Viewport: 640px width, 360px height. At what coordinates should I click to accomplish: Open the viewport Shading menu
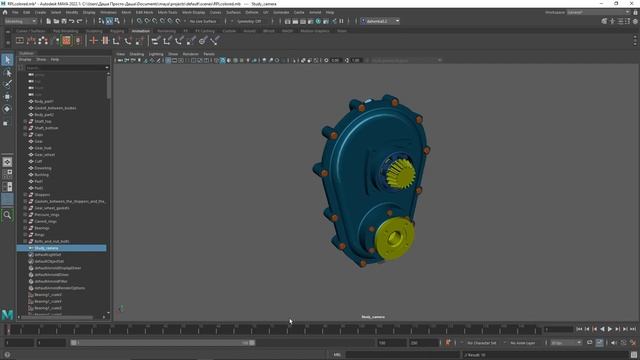pyautogui.click(x=137, y=54)
